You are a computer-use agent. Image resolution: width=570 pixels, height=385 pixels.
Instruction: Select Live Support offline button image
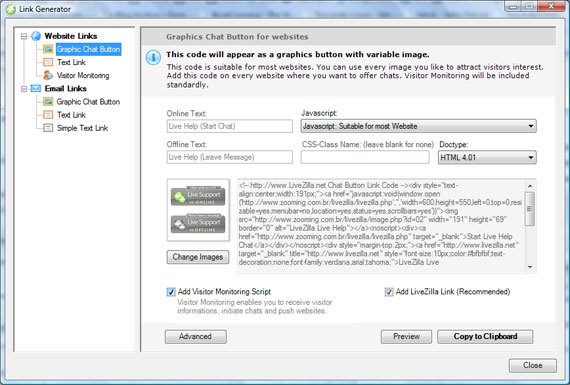click(x=198, y=223)
